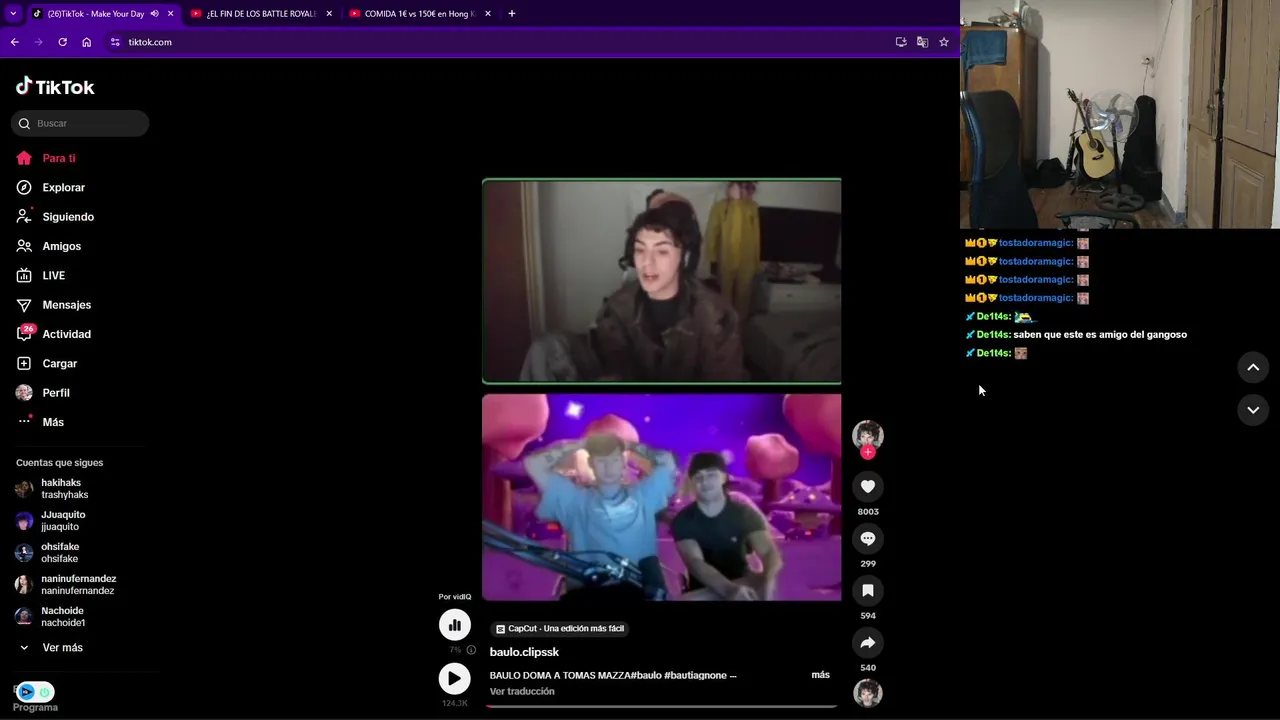Close the TikTok tab
The image size is (1280, 720).
click(170, 14)
